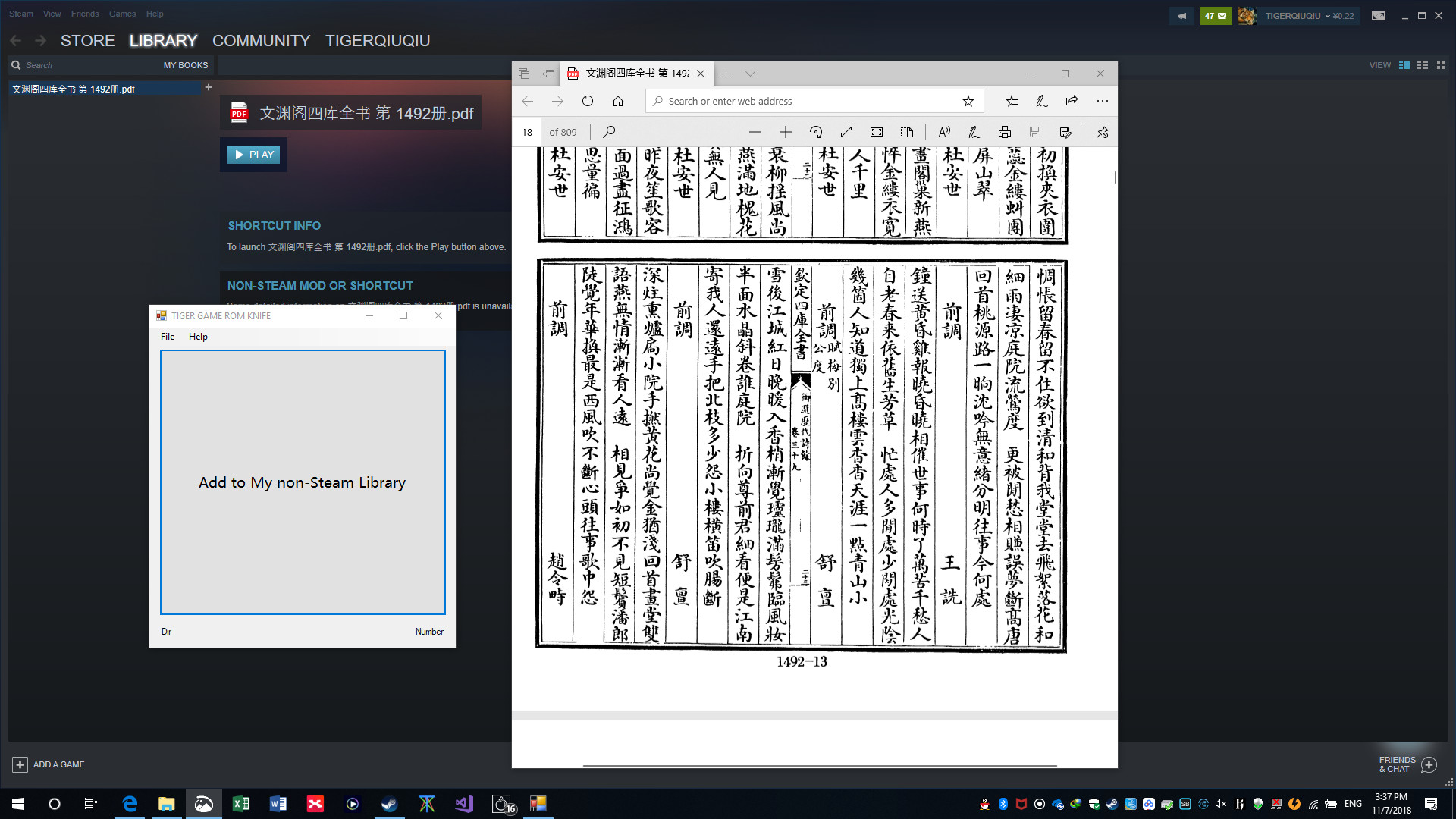The height and width of the screenshot is (819, 1456).
Task: Pin the PDF toolbar
Action: pos(1102,131)
